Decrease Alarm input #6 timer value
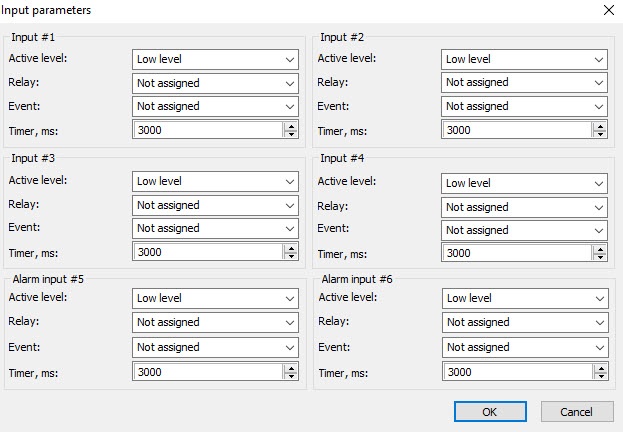Screen dimensions: 623x432 [600, 376]
